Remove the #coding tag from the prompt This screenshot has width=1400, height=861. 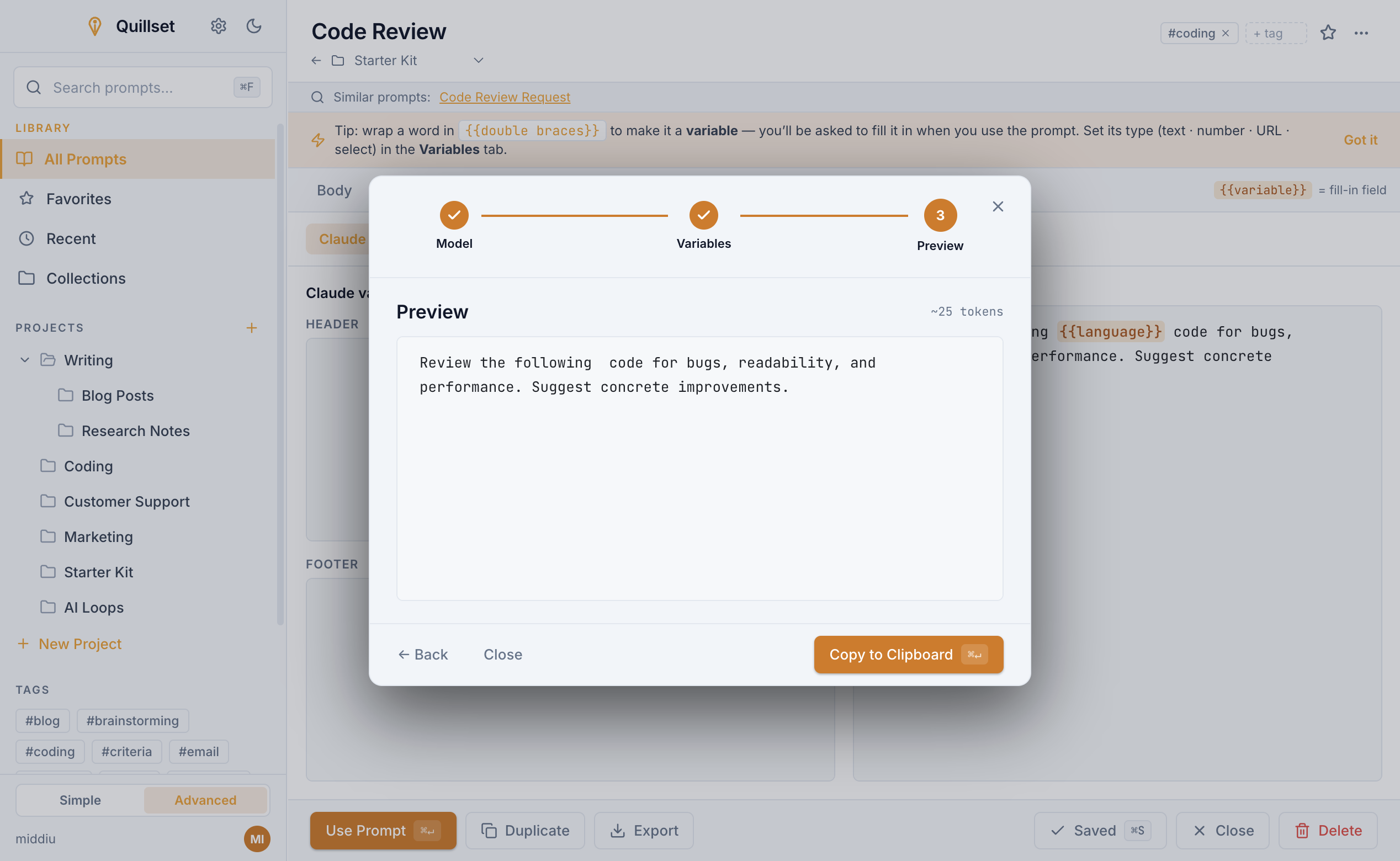1226,33
